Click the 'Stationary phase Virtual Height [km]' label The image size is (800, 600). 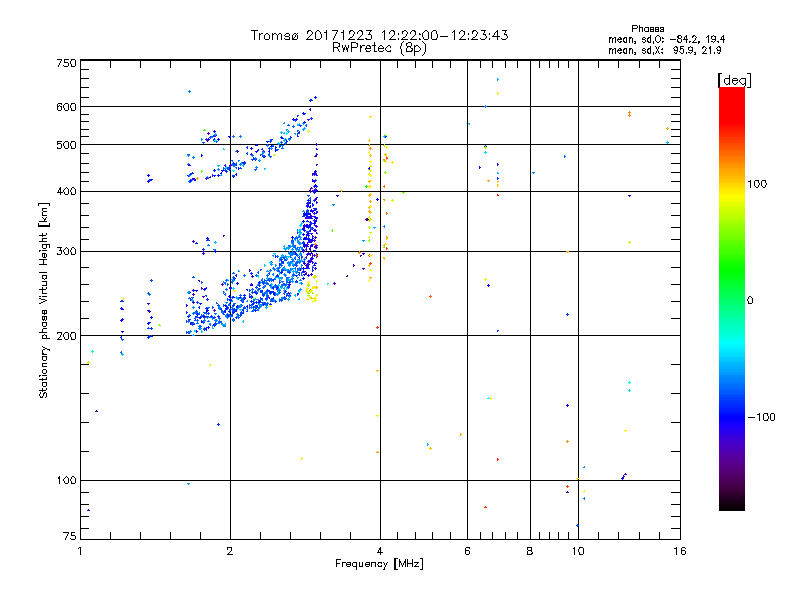coord(44,300)
